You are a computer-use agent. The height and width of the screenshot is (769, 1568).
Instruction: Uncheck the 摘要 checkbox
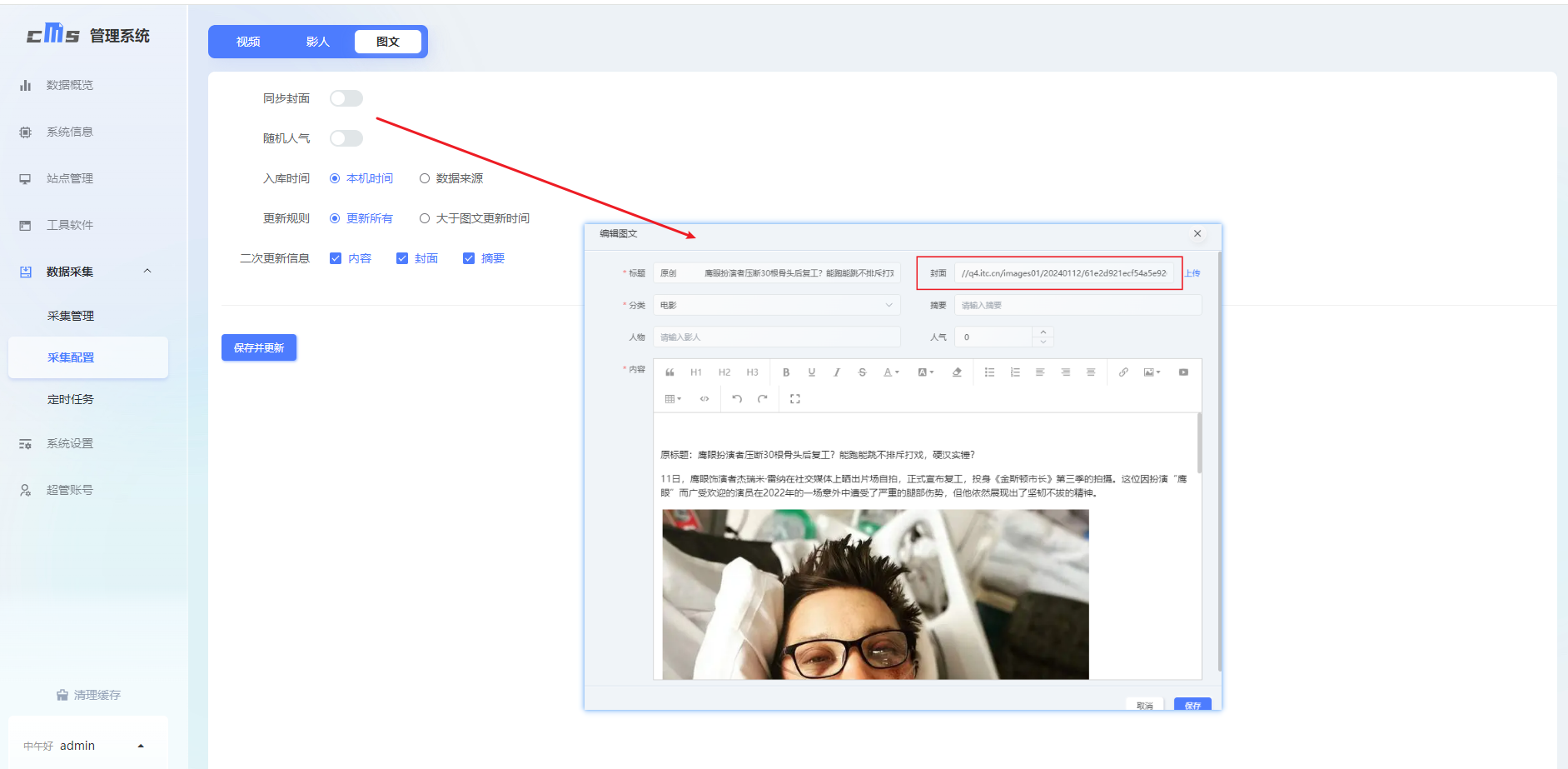click(469, 258)
